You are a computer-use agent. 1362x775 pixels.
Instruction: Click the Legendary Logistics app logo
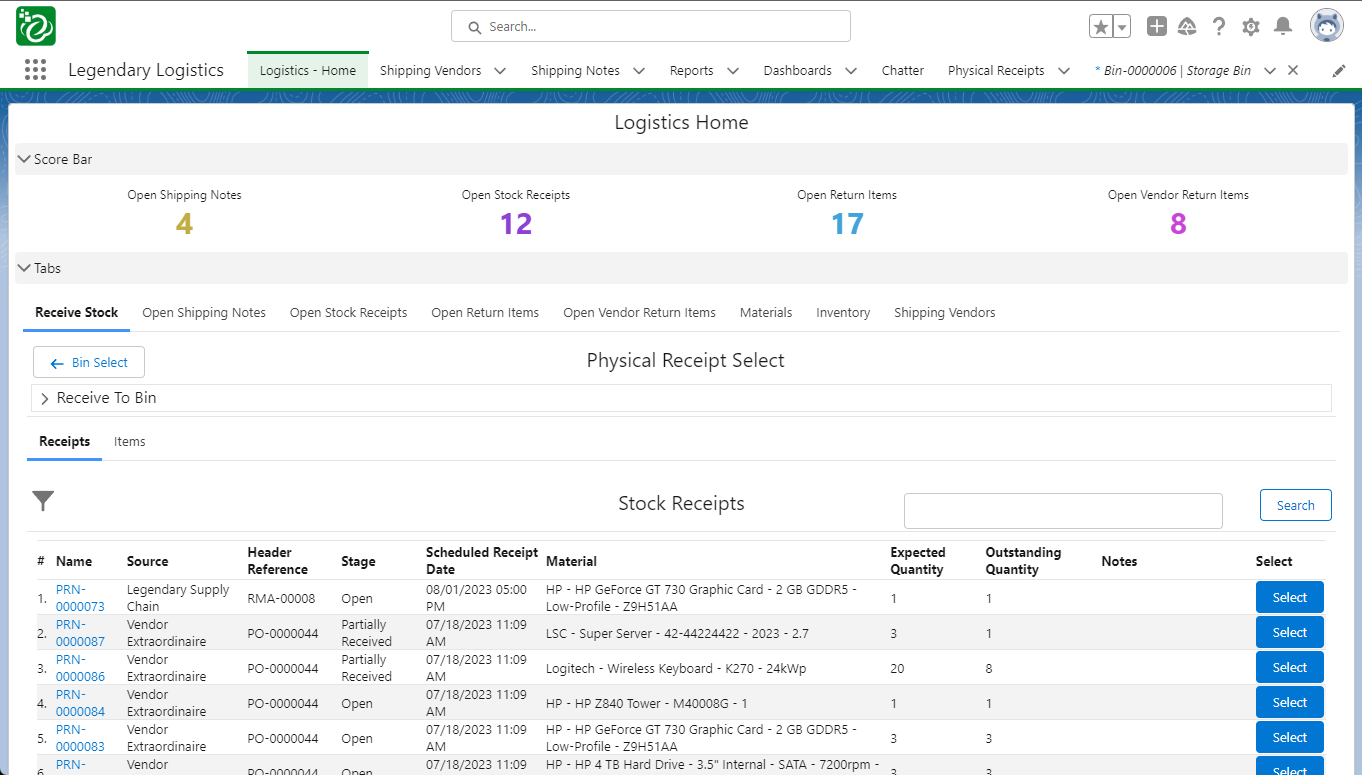36,26
